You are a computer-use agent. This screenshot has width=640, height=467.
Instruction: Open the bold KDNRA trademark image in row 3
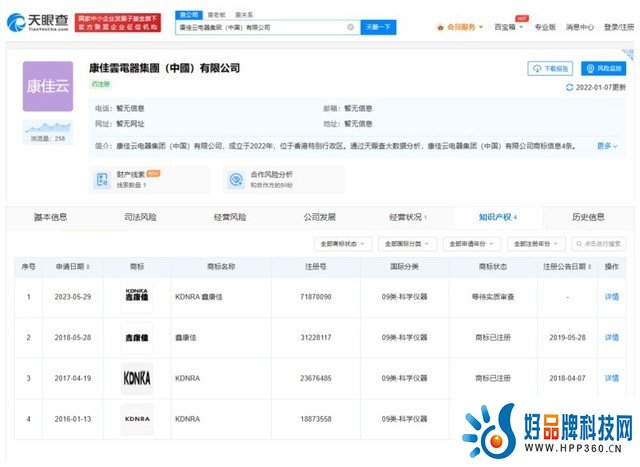(137, 378)
